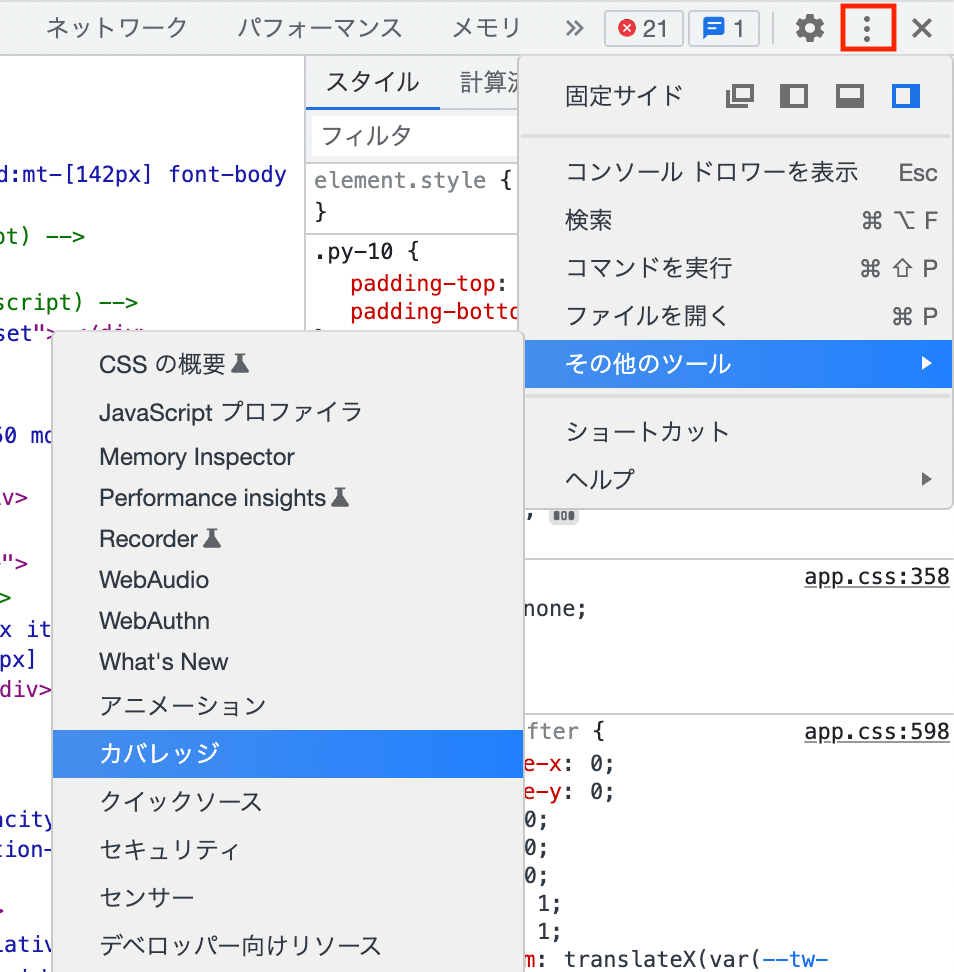
Task: Open the app.css:358 source link
Action: point(876,575)
